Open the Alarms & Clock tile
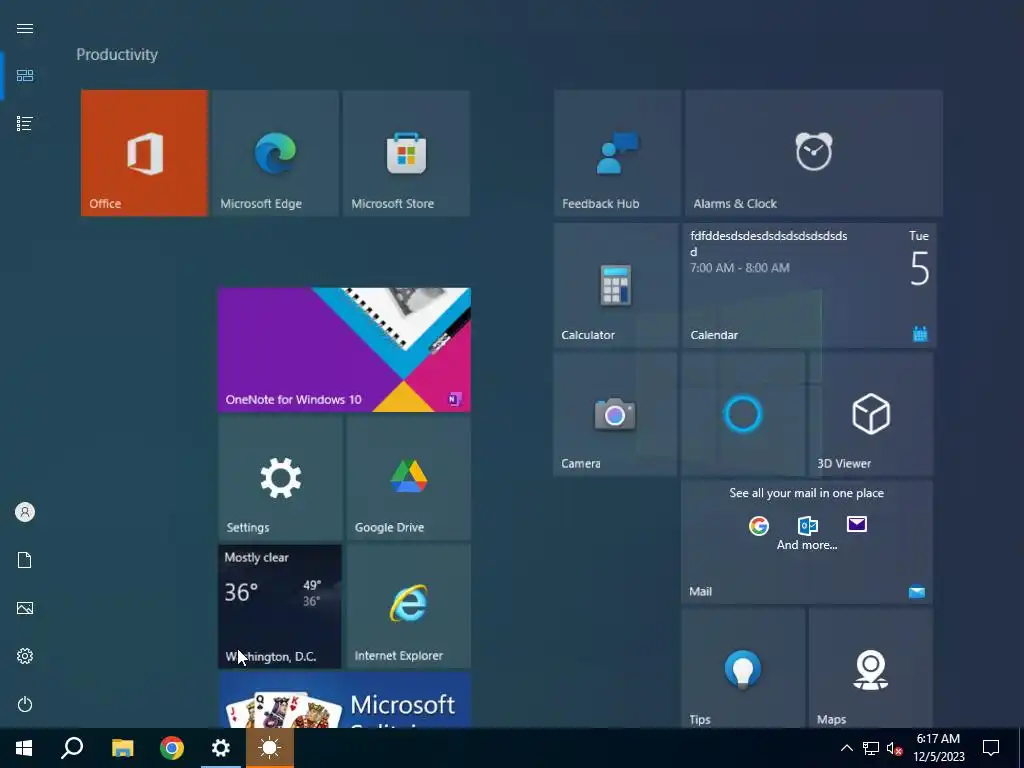This screenshot has height=768, width=1024. click(814, 153)
